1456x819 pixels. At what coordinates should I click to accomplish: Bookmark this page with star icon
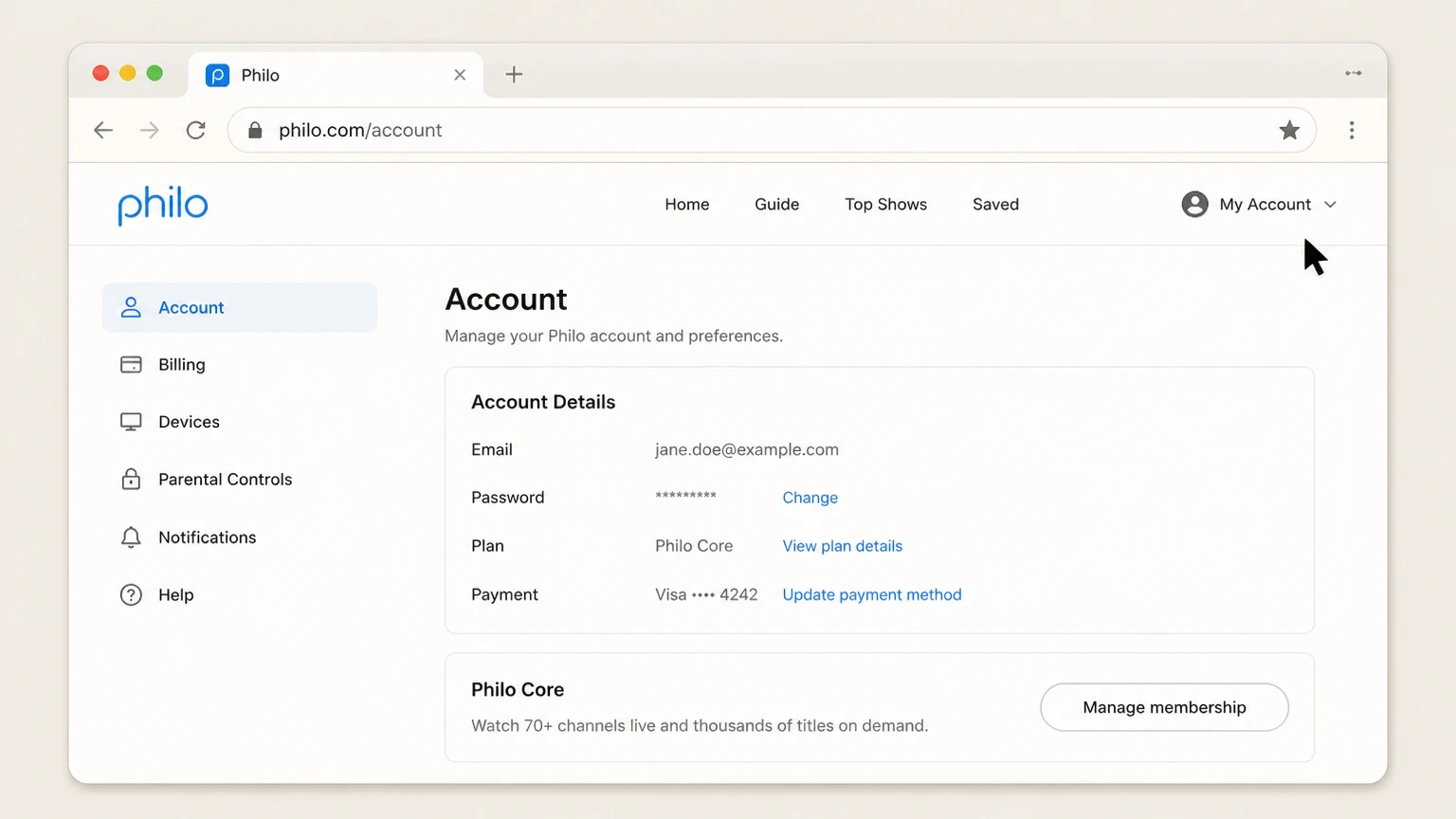pyautogui.click(x=1289, y=130)
